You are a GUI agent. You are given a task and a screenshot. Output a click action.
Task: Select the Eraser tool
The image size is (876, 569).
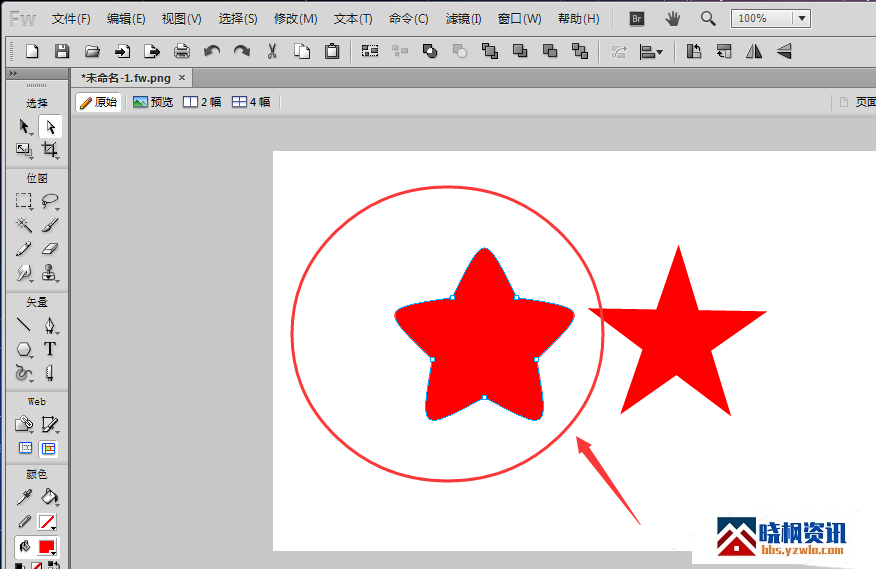(50, 249)
